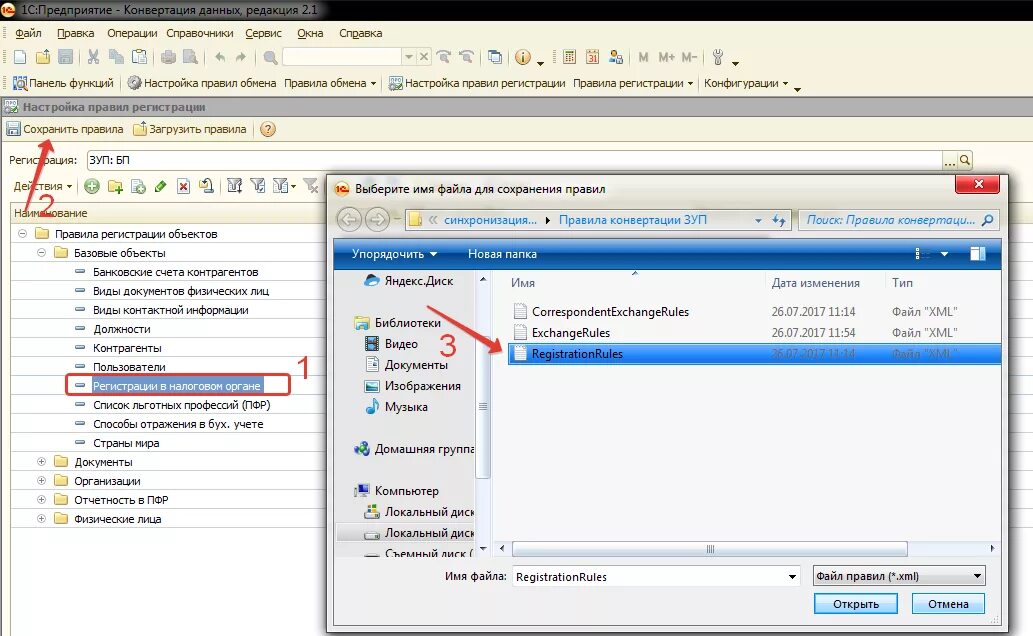This screenshot has height=636, width=1033.
Task: Click the Открыть button in file dialog
Action: (856, 604)
